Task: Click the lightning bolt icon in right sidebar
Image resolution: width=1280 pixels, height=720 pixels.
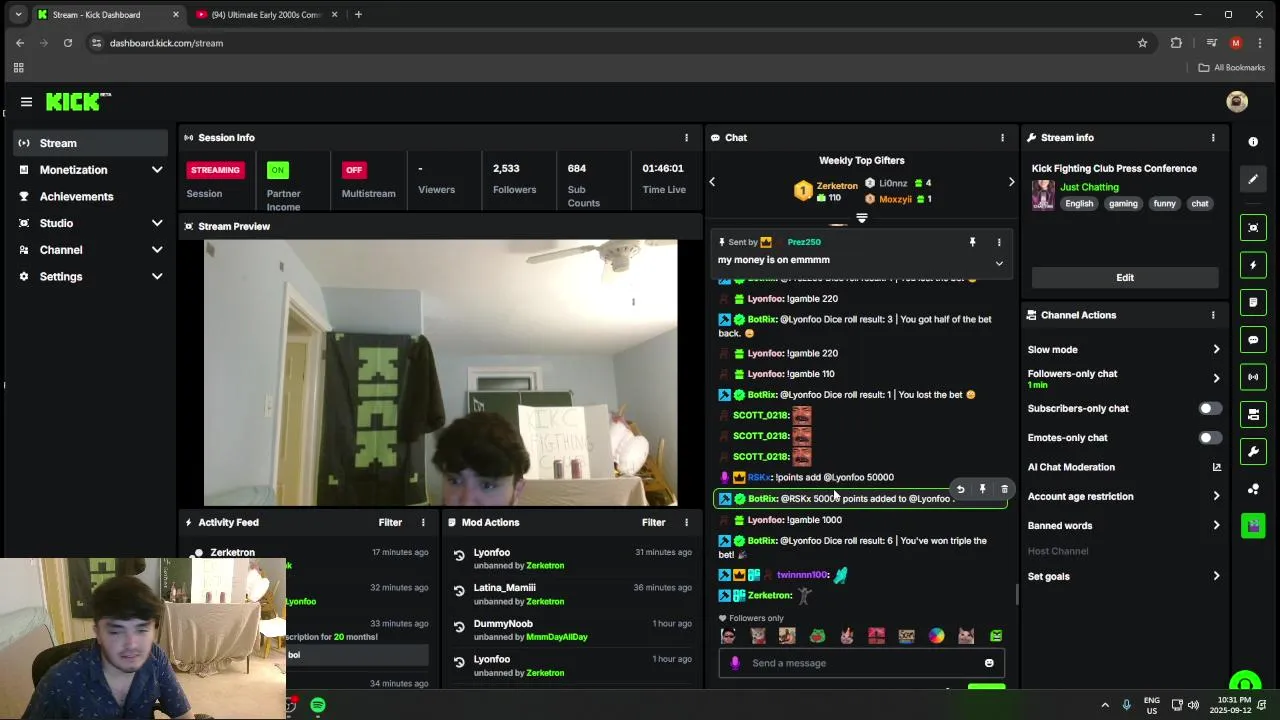Action: pyautogui.click(x=1253, y=265)
